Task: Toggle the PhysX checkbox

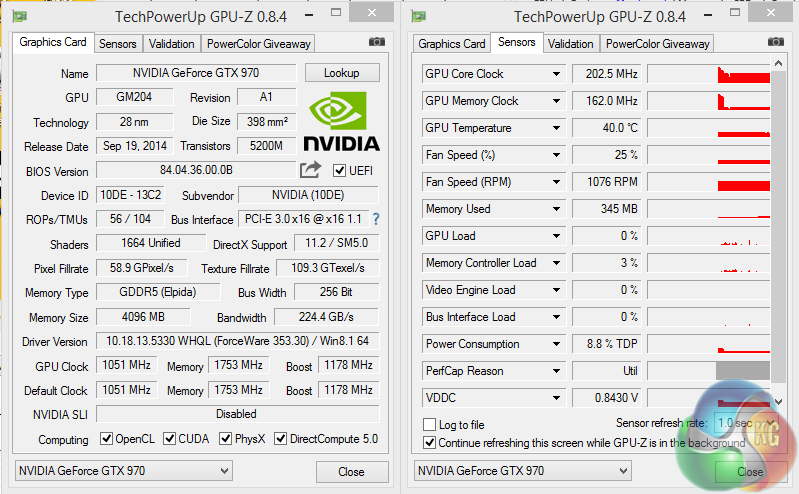Action: (x=224, y=439)
